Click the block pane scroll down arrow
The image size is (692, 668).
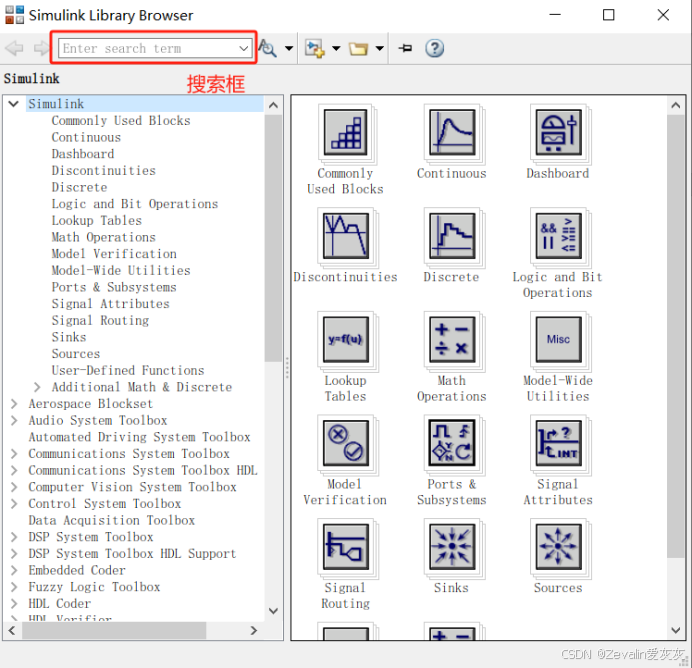coord(676,630)
